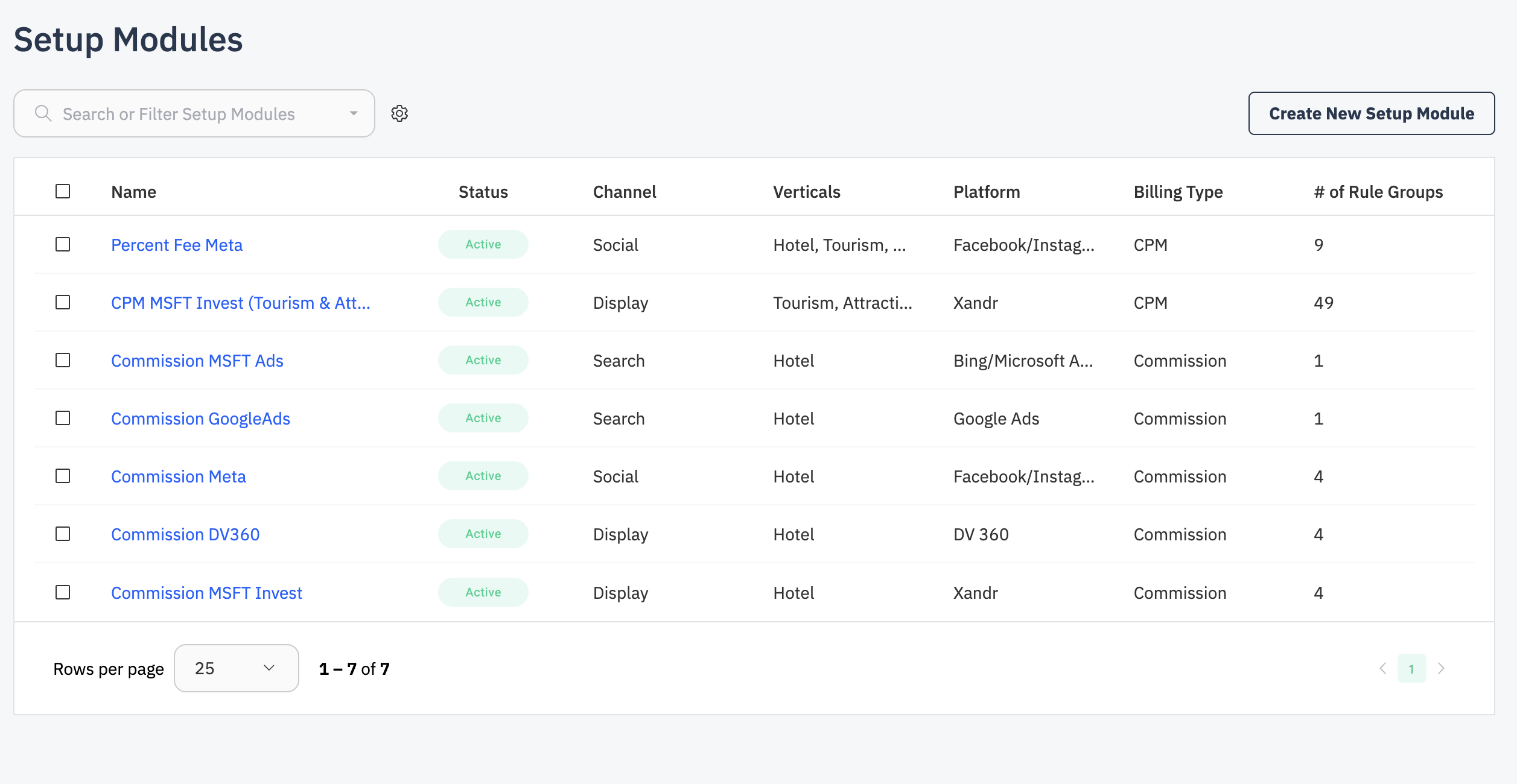Click the Name column header
Viewport: 1517px width, 784px height.
(x=133, y=192)
